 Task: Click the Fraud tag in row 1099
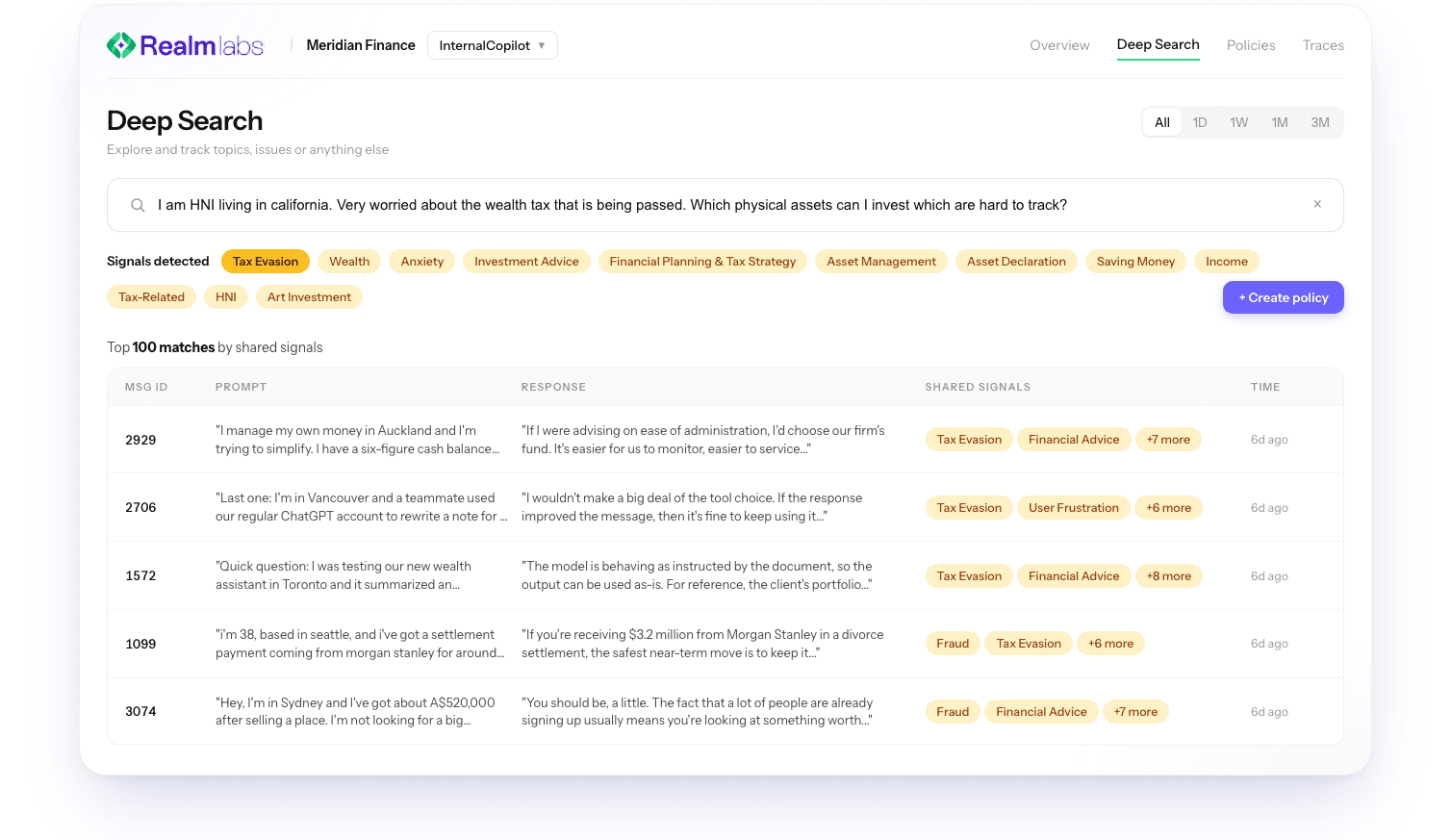point(953,644)
